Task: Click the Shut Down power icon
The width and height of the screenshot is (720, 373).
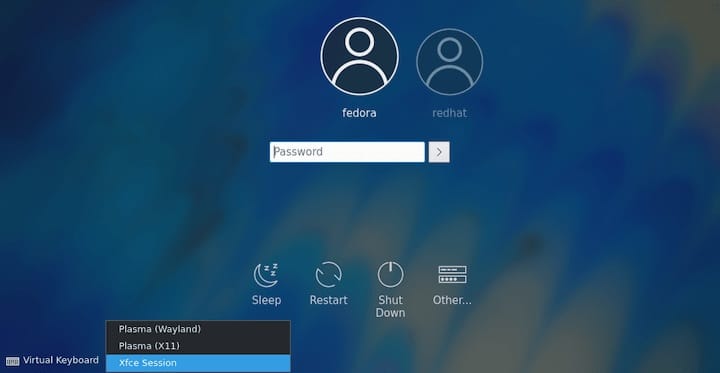Action: point(390,274)
